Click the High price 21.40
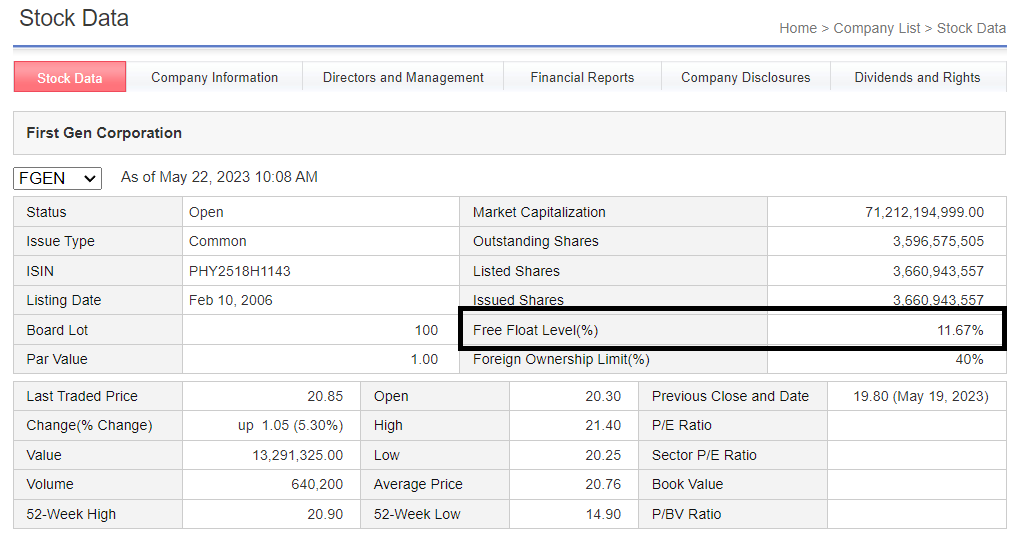This screenshot has width=1018, height=542. coord(603,425)
